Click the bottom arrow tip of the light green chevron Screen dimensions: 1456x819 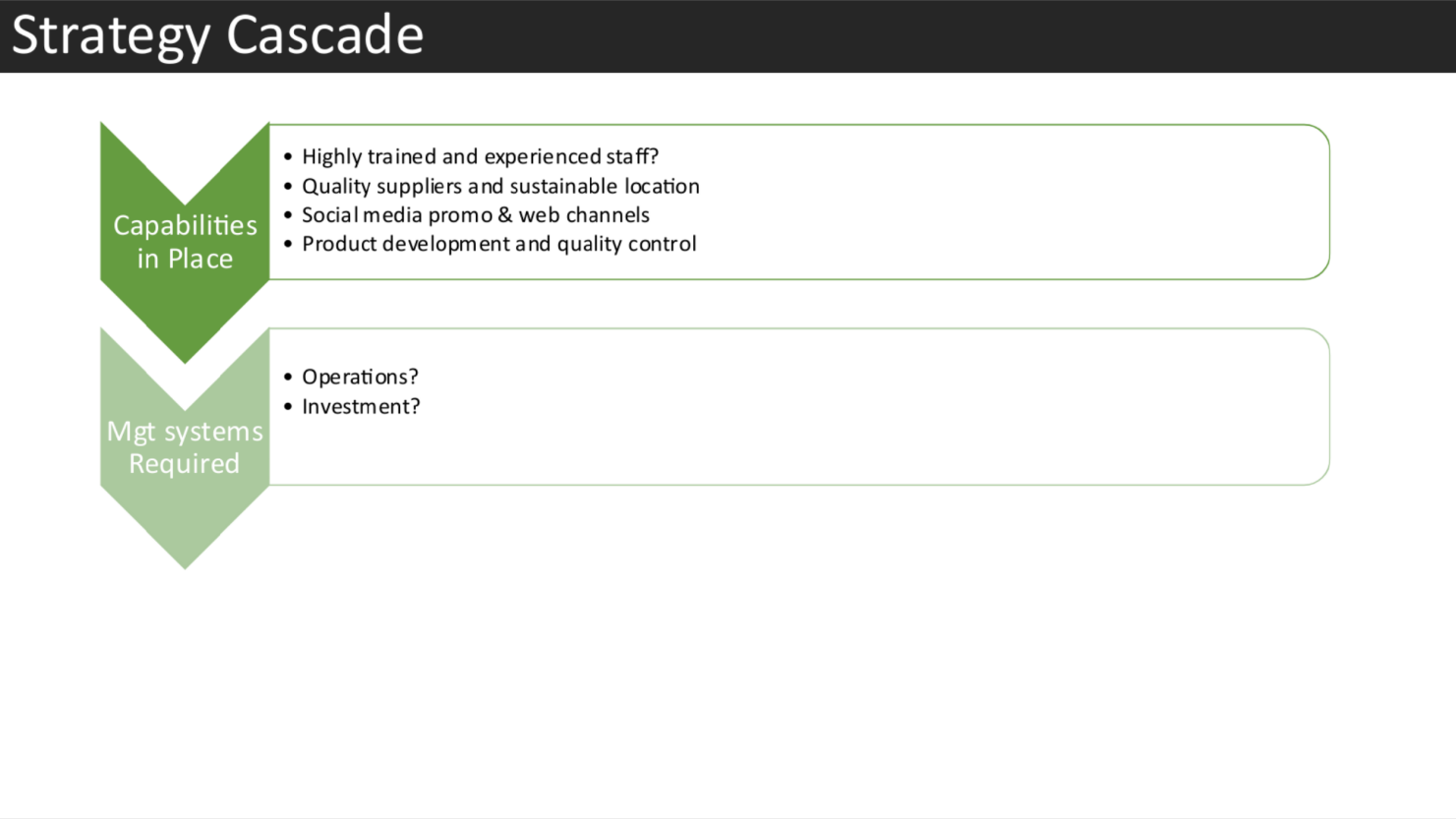[185, 558]
